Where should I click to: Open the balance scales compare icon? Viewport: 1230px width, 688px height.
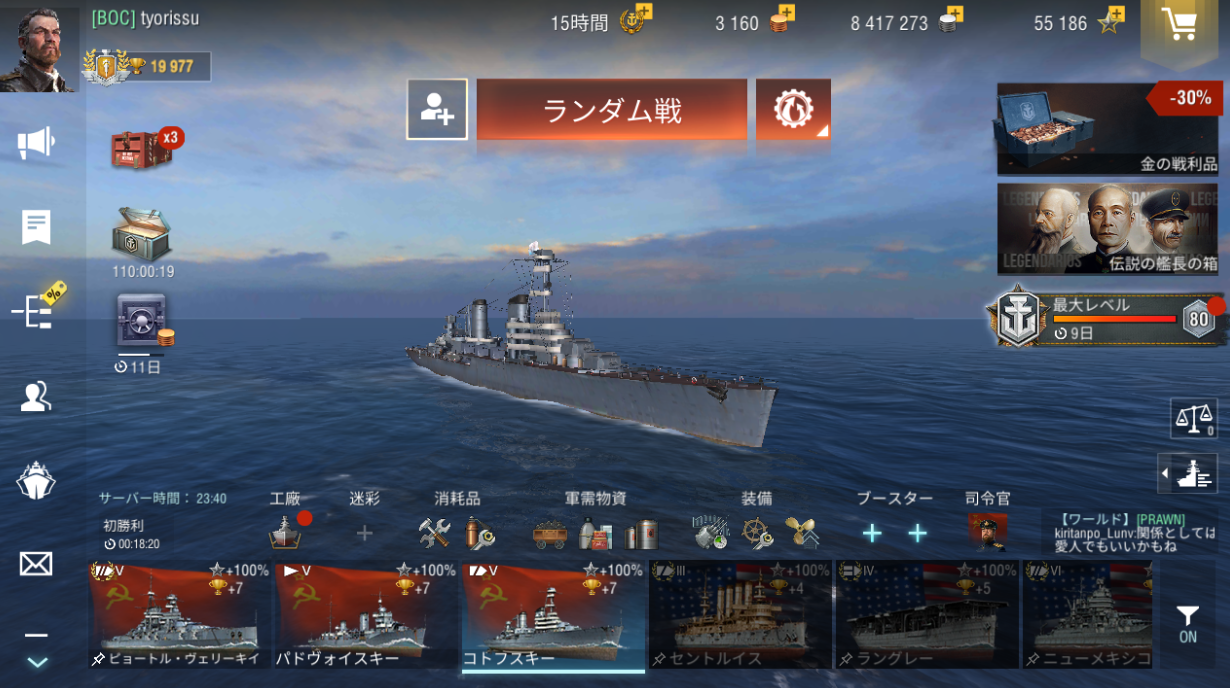tap(1193, 418)
